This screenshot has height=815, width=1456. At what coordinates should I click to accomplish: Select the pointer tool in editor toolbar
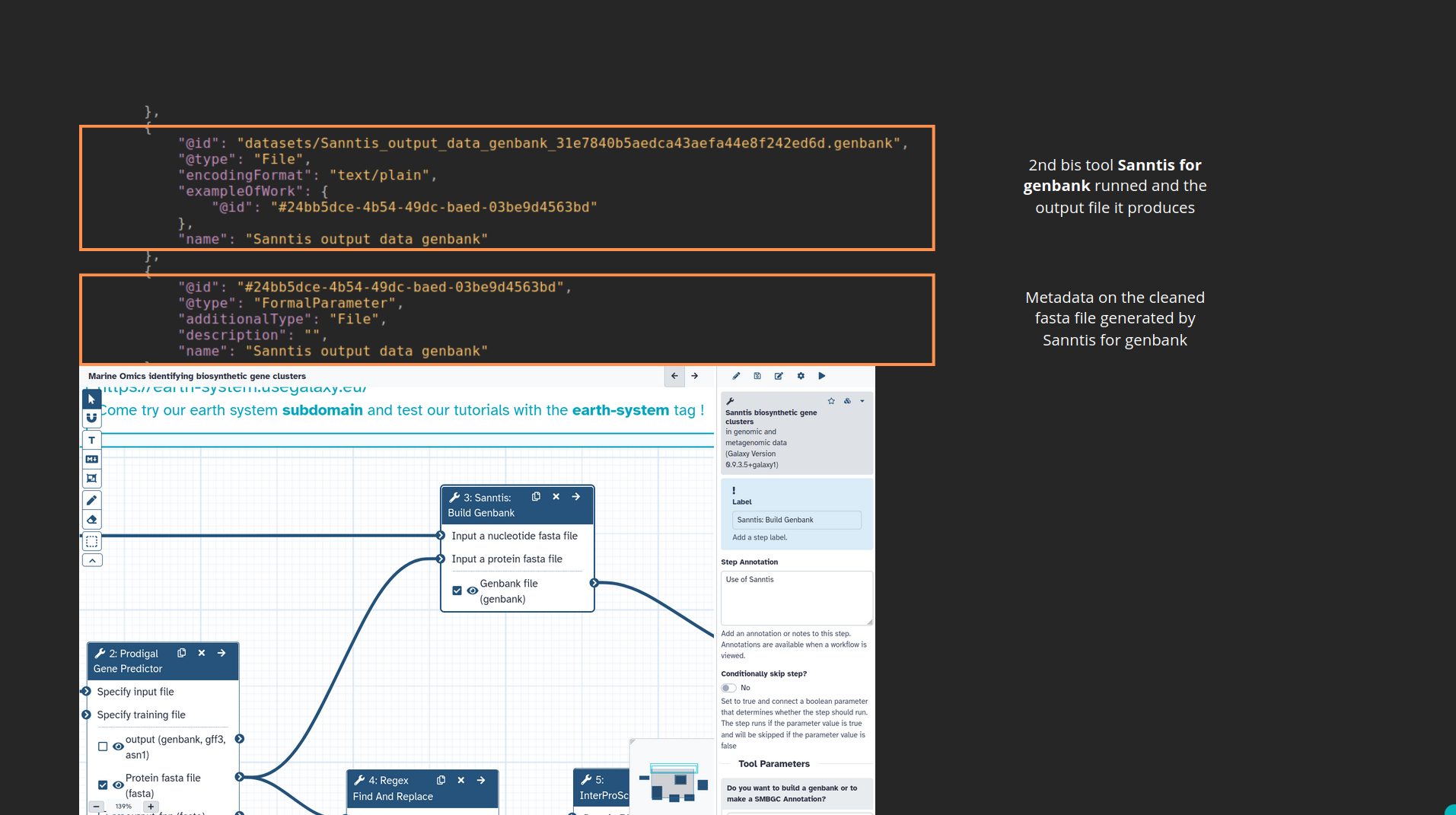click(92, 399)
